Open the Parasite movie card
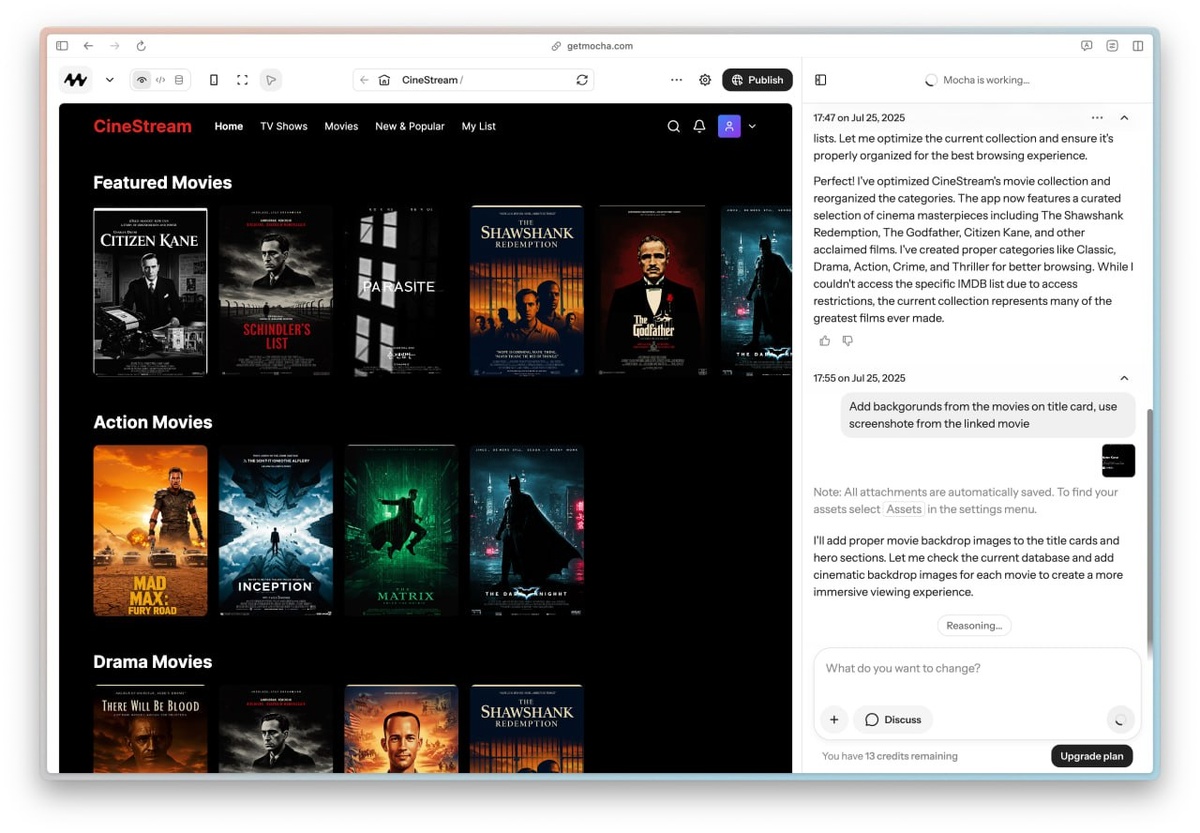The width and height of the screenshot is (1200, 833). [x=401, y=291]
